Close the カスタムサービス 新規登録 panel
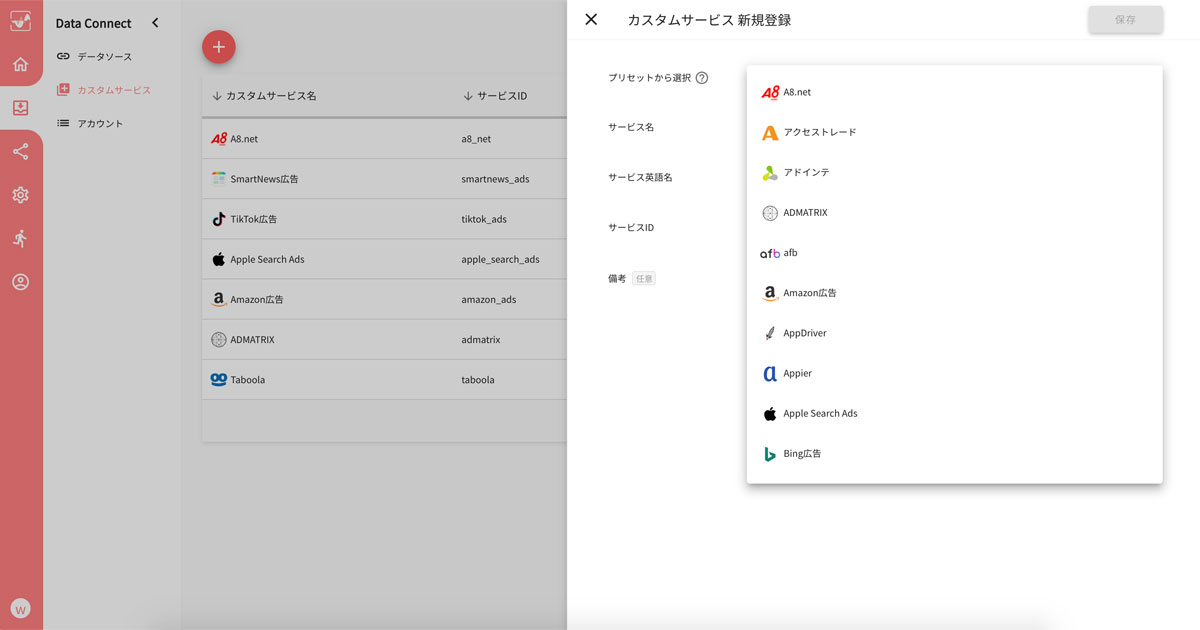1200x630 pixels. pyautogui.click(x=591, y=19)
